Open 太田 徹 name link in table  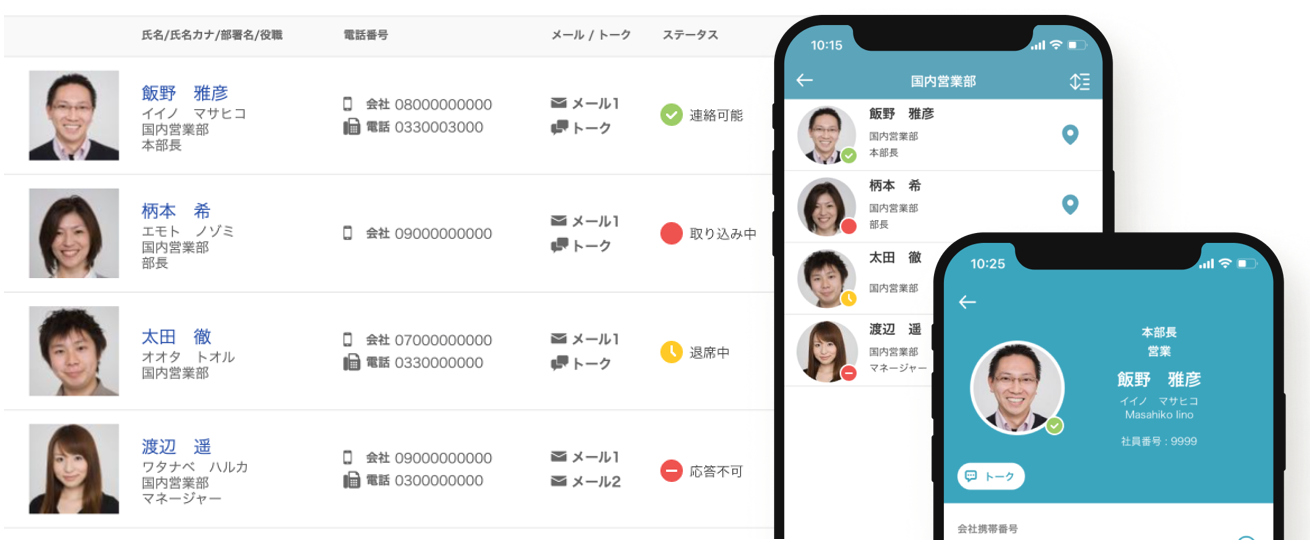tap(176, 337)
